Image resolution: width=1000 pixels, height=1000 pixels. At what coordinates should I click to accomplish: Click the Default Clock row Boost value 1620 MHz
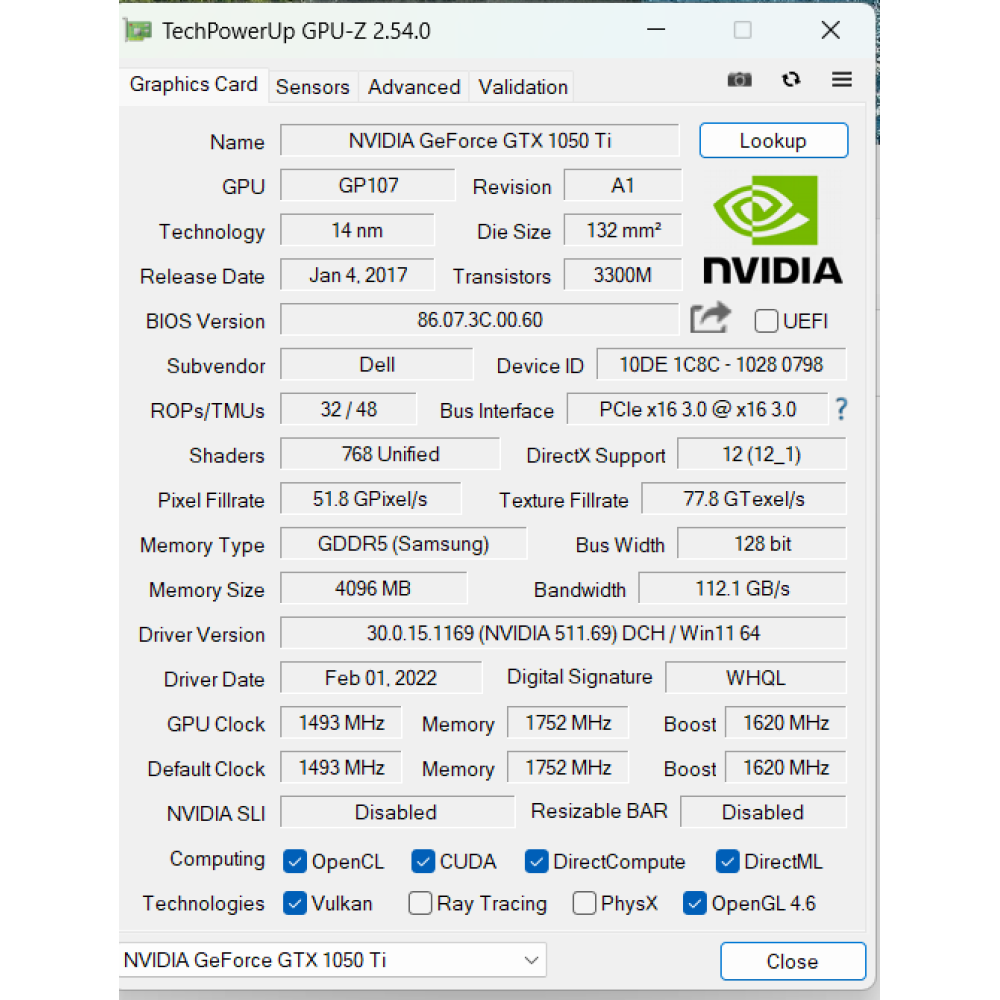click(x=786, y=767)
